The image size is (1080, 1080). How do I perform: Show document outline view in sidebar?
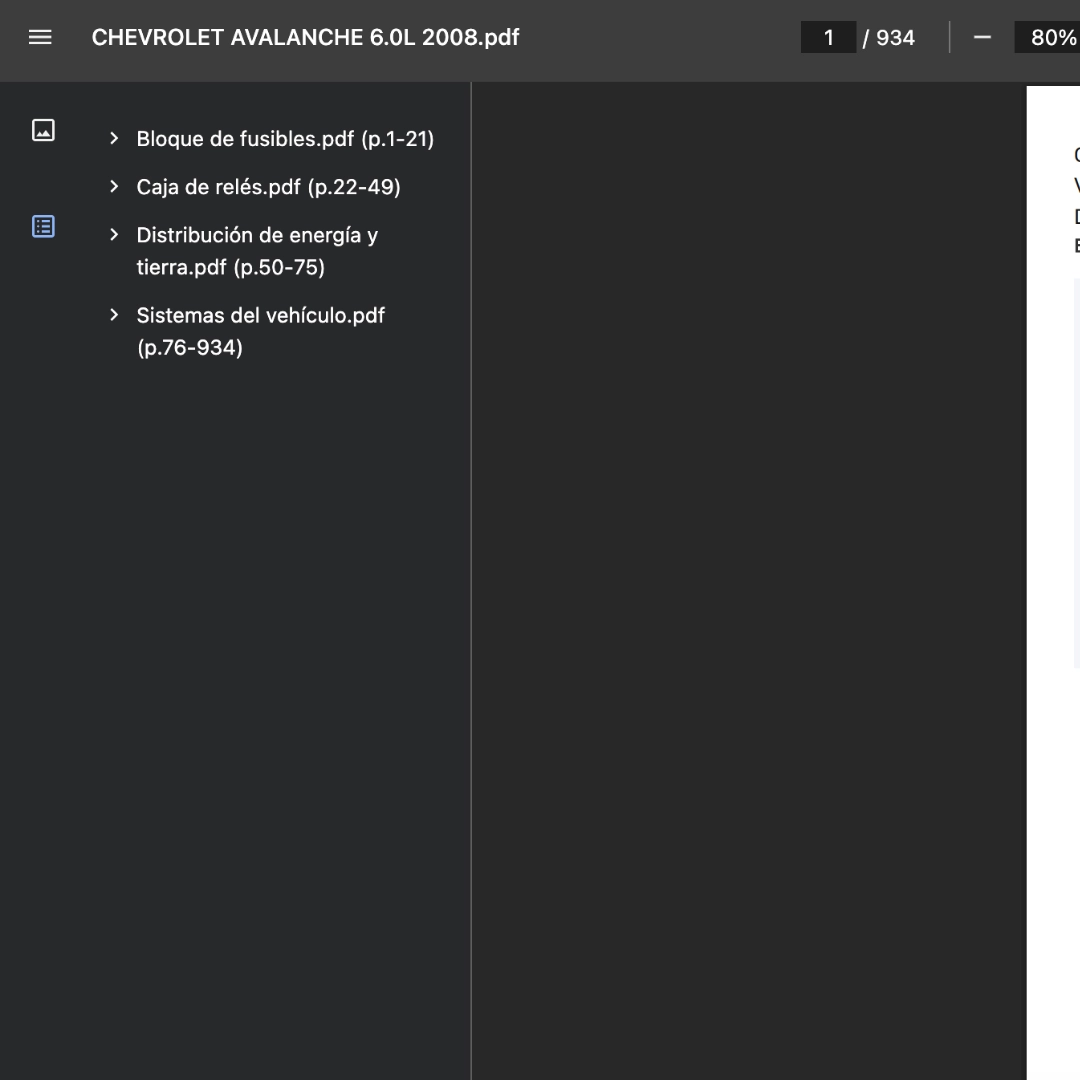(x=43, y=226)
